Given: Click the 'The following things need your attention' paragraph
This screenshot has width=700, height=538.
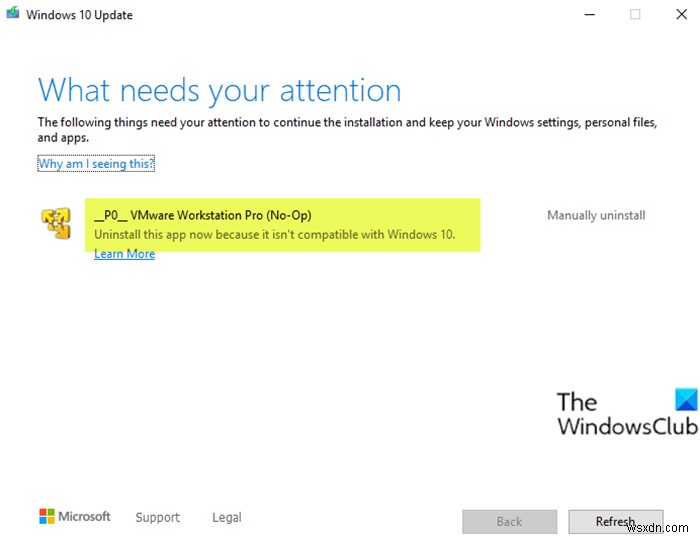Looking at the screenshot, I should click(347, 129).
